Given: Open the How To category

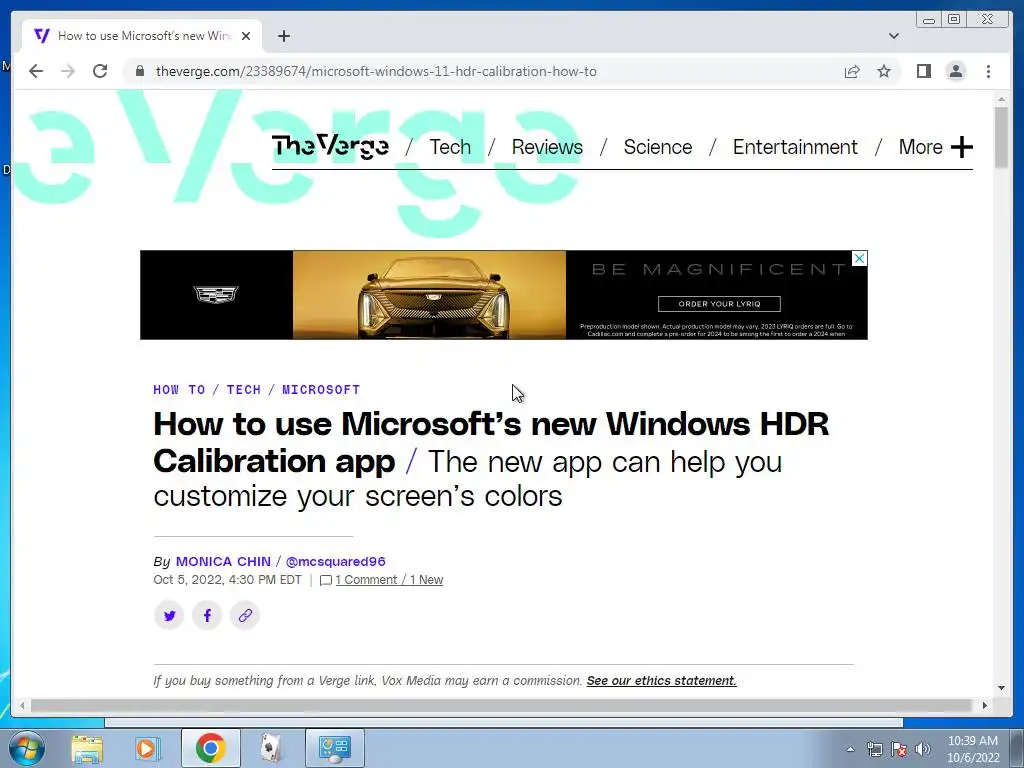Looking at the screenshot, I should (179, 390).
